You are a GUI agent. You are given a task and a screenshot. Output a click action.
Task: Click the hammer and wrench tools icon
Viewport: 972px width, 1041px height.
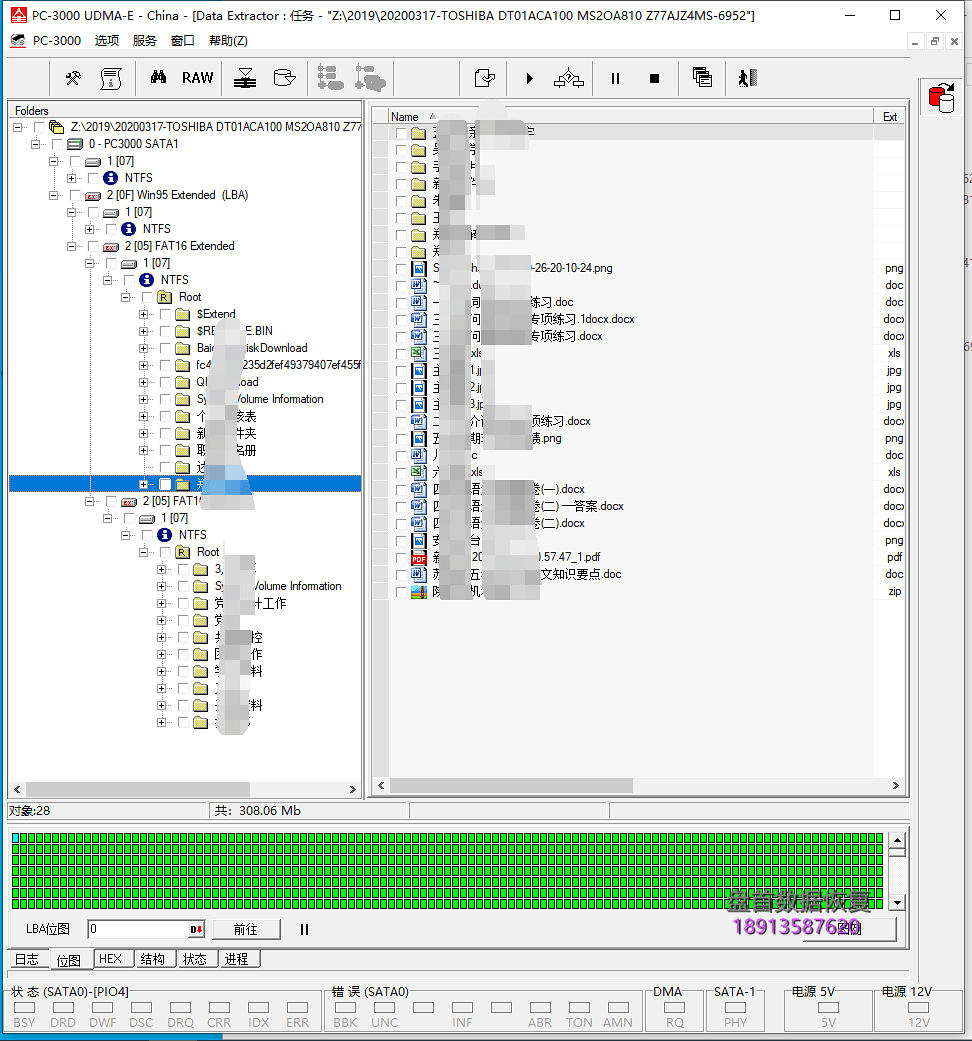73,78
